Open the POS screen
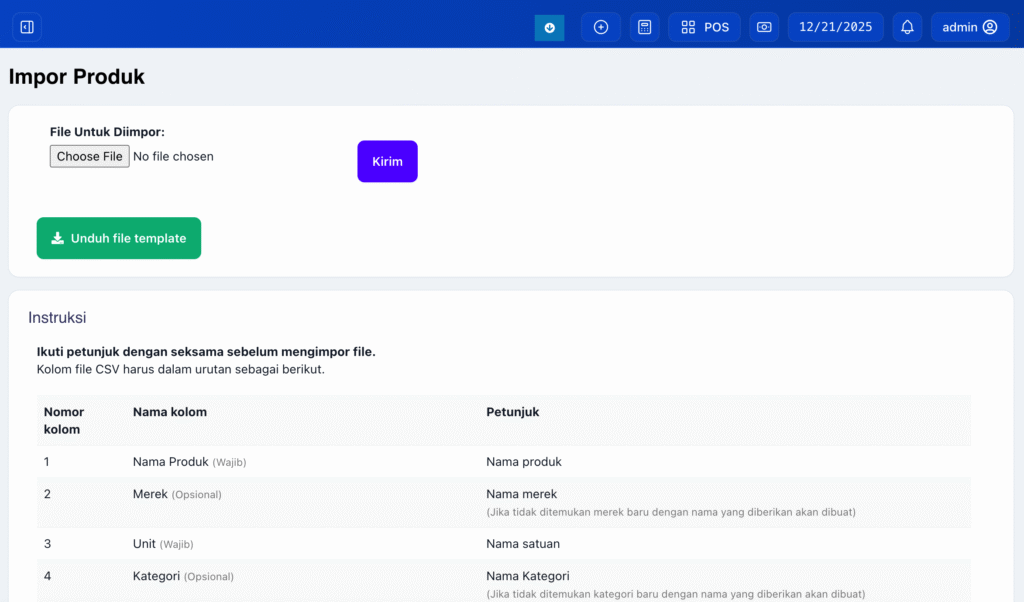The width and height of the screenshot is (1024, 602). pos(705,28)
